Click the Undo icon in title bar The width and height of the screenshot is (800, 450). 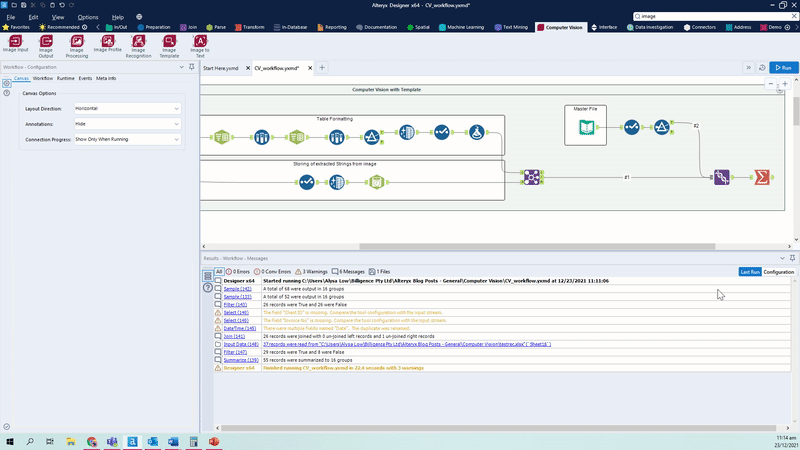62,5
